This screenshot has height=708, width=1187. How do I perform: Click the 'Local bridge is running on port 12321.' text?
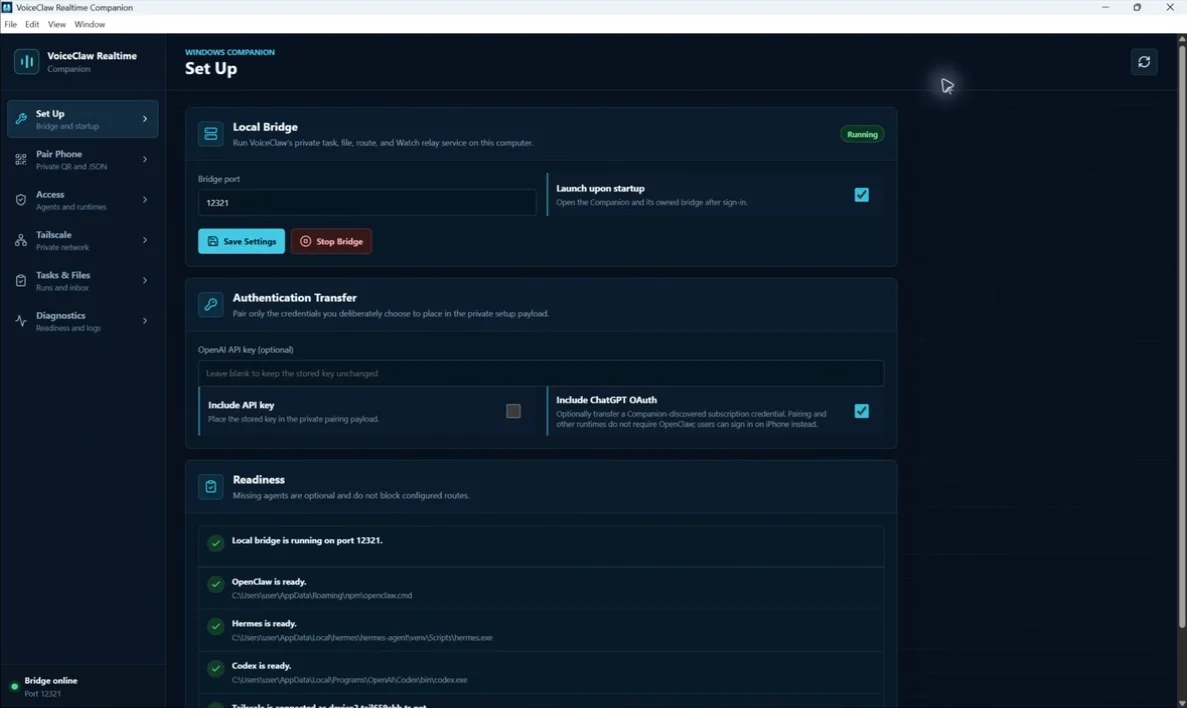tap(307, 540)
